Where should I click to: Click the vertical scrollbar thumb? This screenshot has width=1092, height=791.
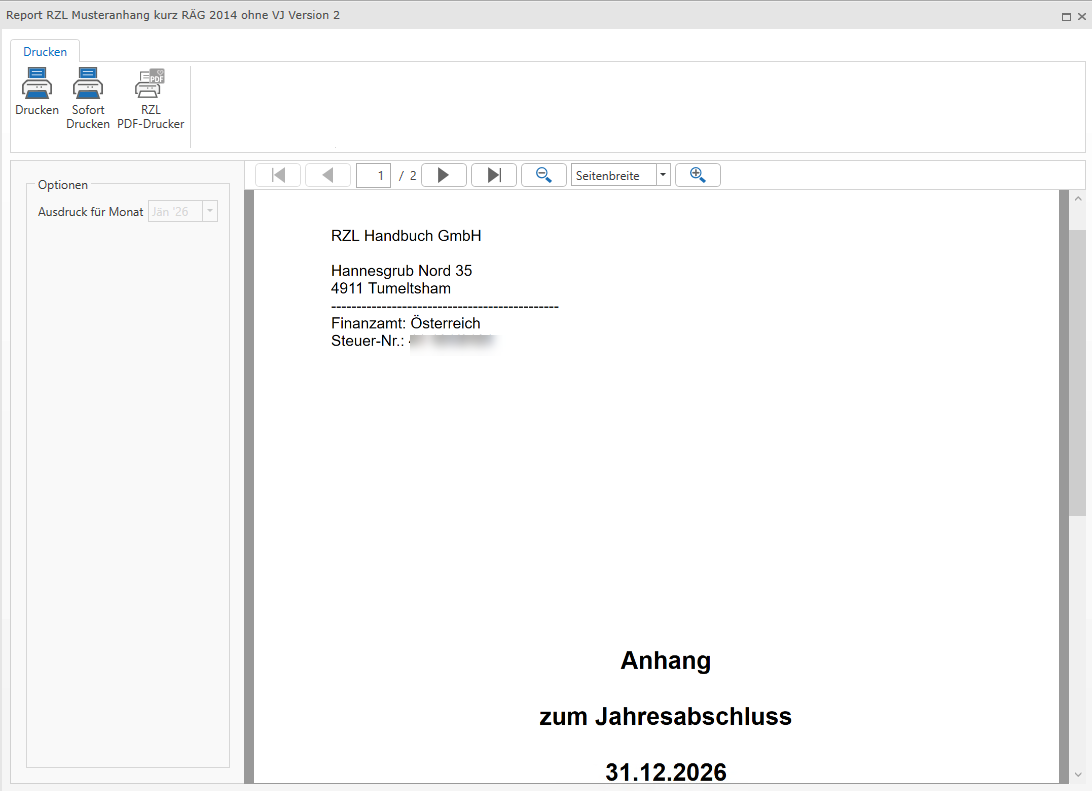pyautogui.click(x=1077, y=370)
